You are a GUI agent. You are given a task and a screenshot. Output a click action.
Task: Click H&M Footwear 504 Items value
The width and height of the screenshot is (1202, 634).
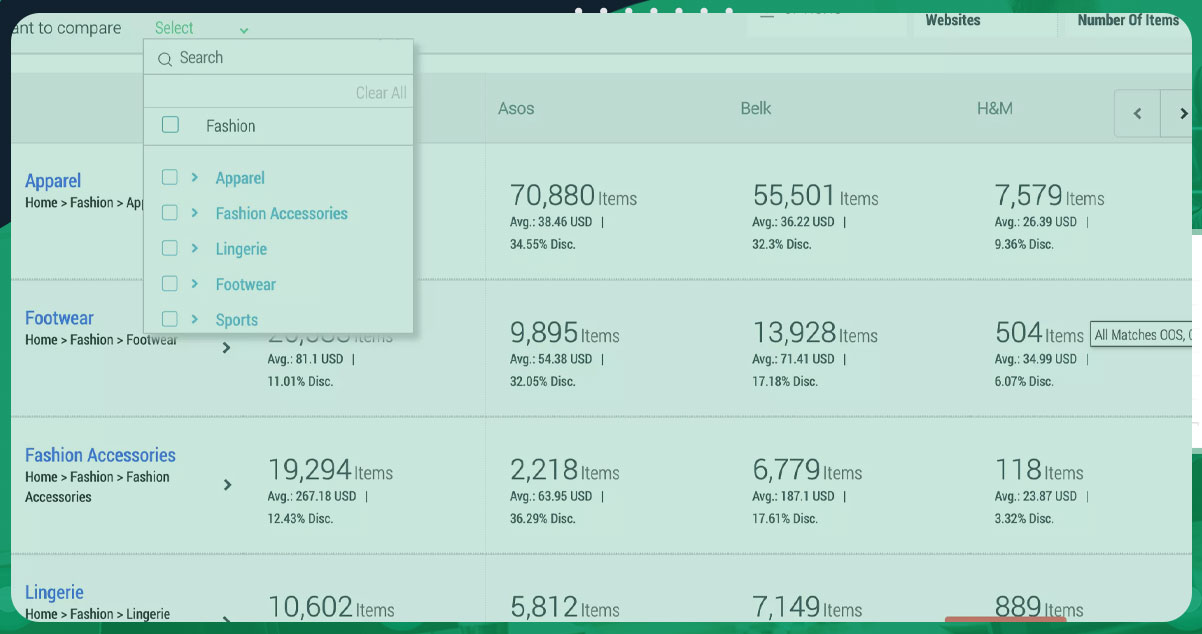(1039, 332)
